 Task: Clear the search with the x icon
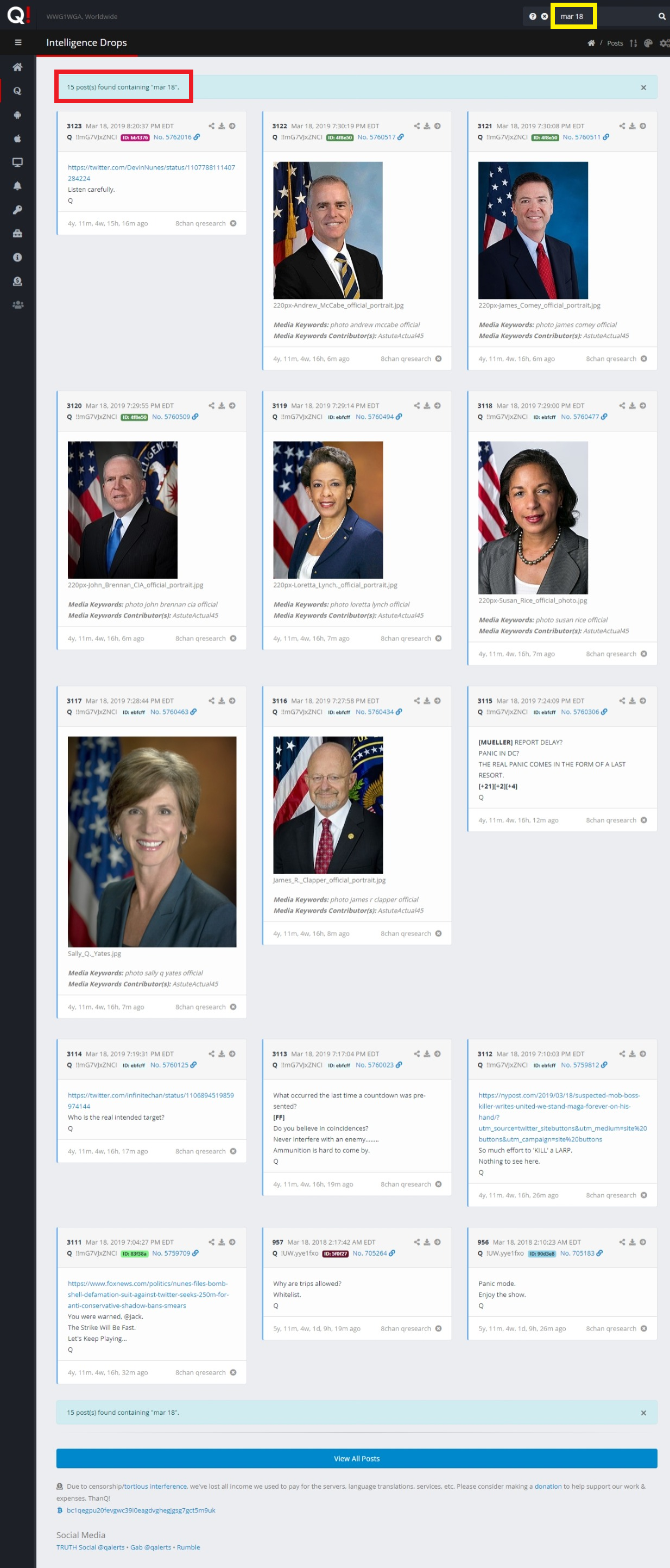point(545,16)
